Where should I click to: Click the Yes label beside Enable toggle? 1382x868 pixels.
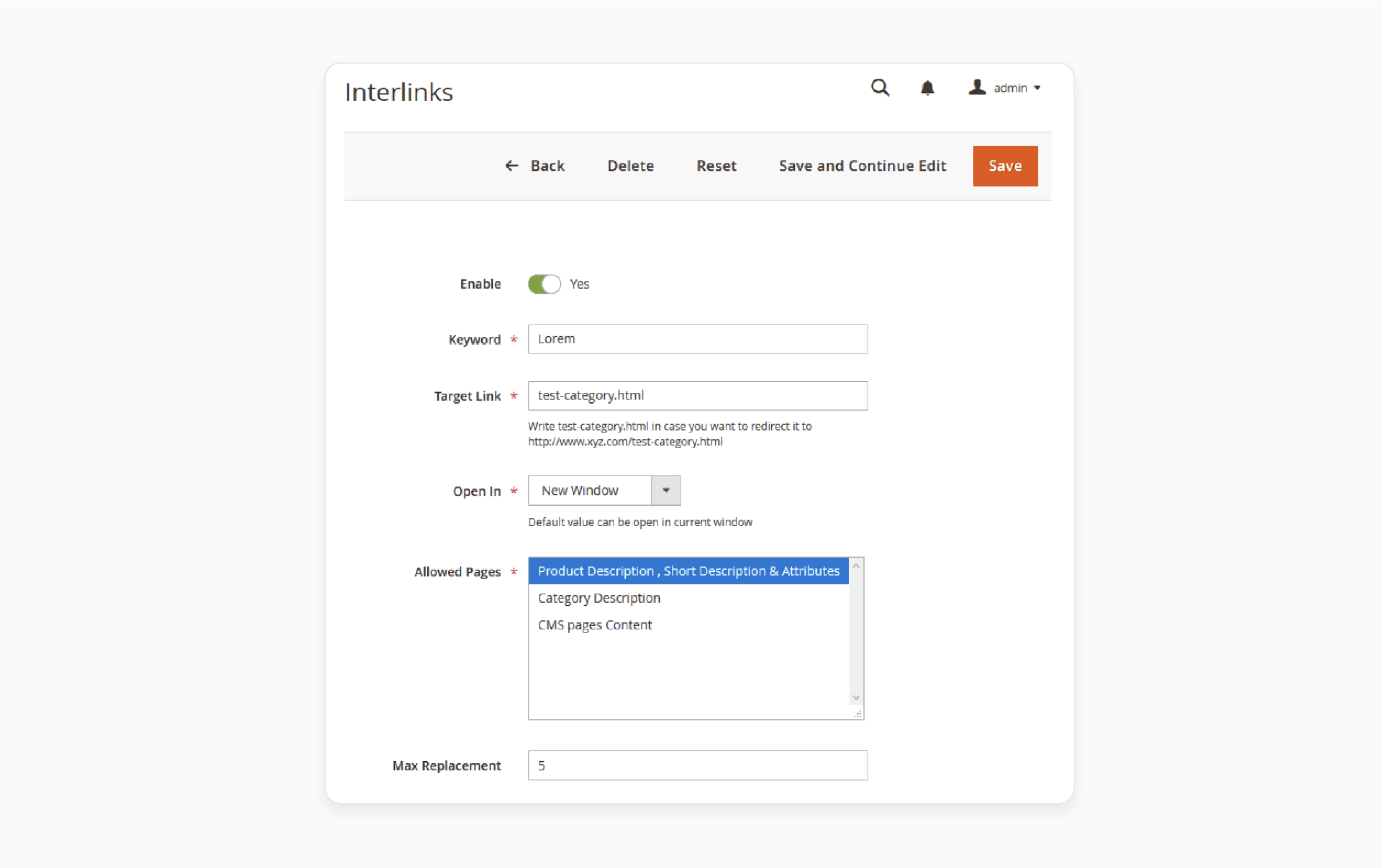580,284
